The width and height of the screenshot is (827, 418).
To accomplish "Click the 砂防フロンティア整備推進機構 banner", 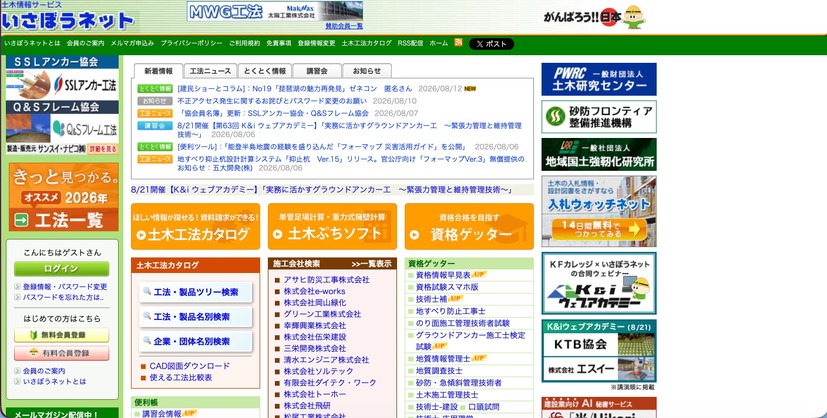I will click(x=599, y=117).
